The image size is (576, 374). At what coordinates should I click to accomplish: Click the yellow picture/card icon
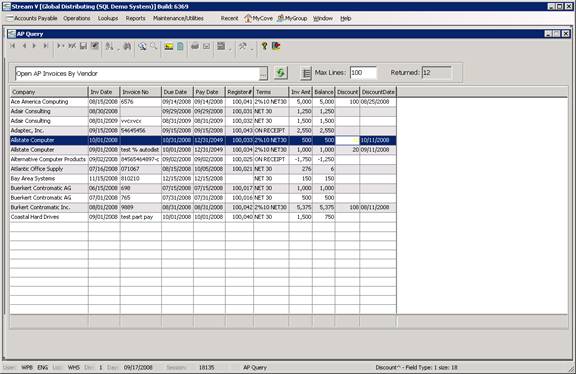169,46
